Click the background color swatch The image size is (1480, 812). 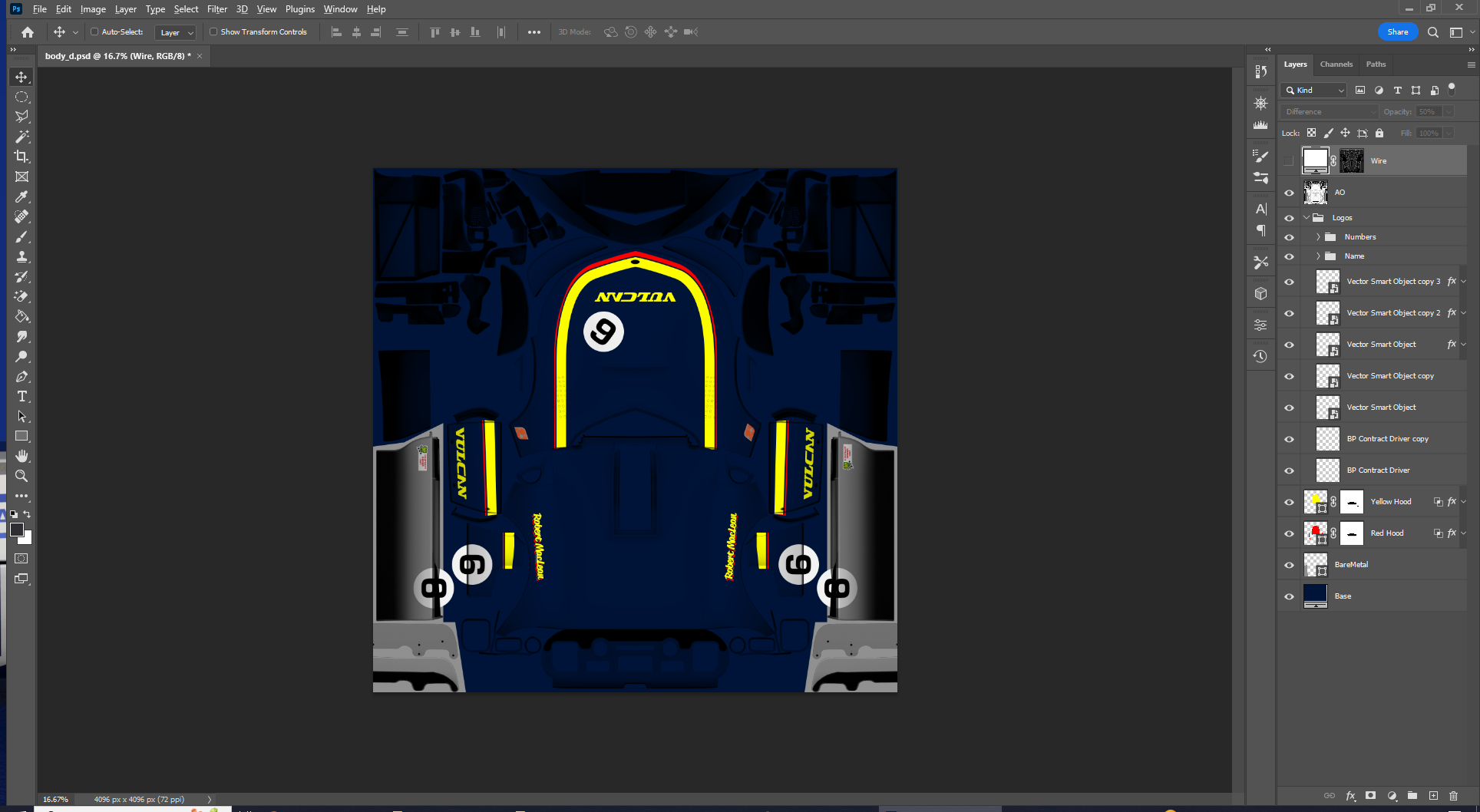click(27, 539)
